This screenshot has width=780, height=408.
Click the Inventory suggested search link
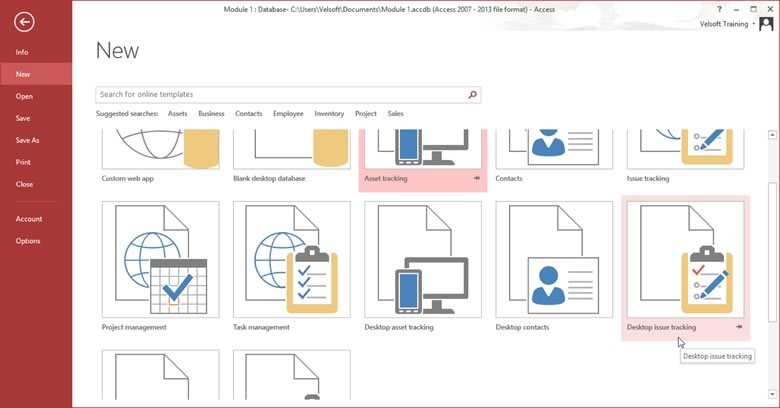tap(329, 114)
